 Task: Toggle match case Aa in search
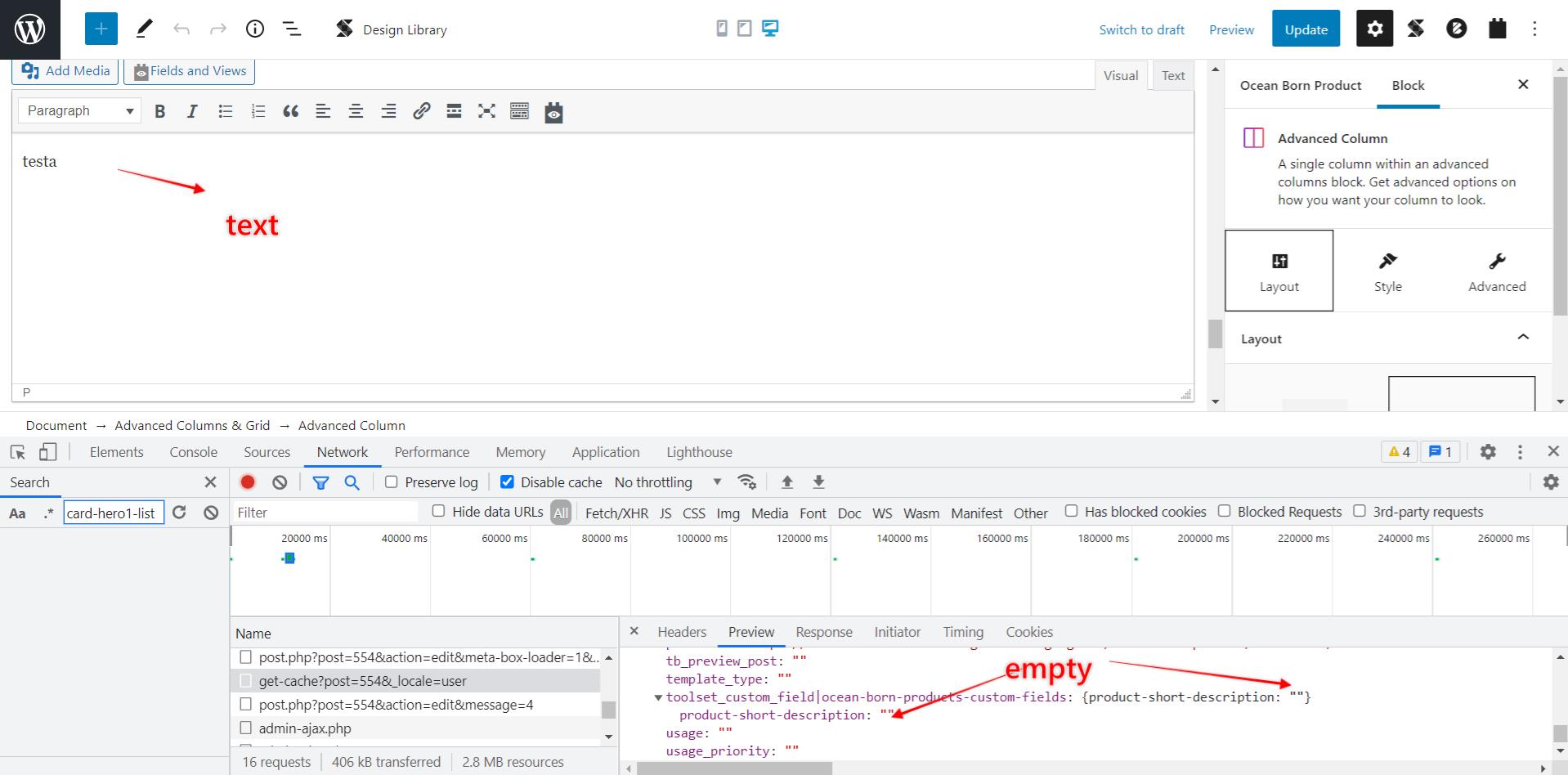coord(17,513)
